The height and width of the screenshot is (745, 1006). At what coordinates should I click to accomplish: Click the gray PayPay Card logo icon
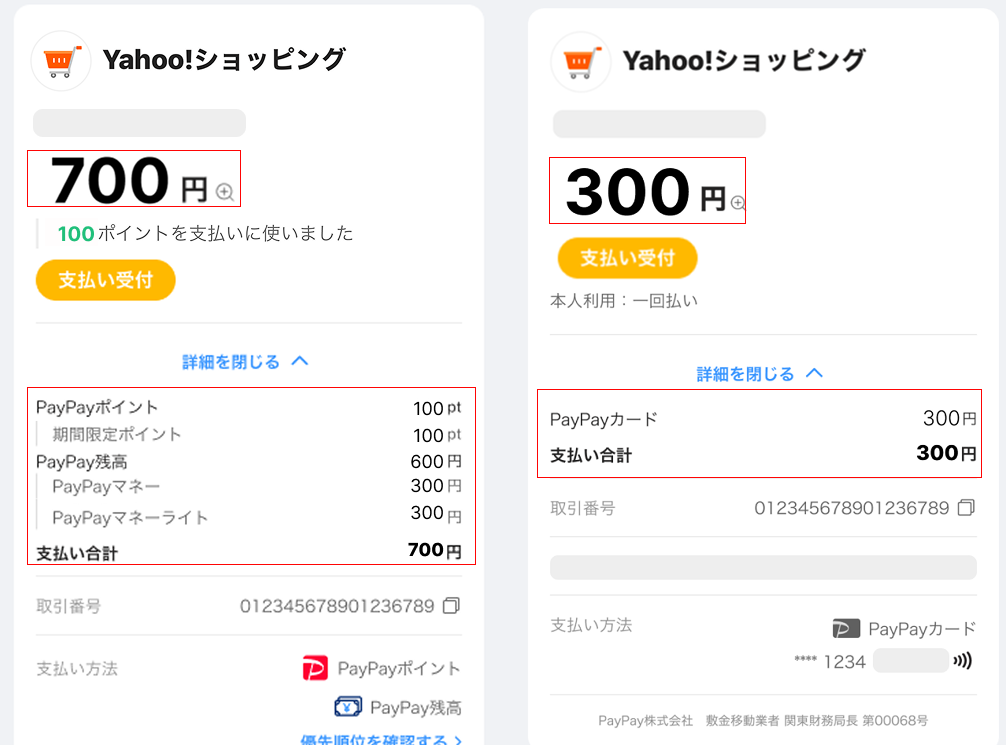pyautogui.click(x=846, y=629)
